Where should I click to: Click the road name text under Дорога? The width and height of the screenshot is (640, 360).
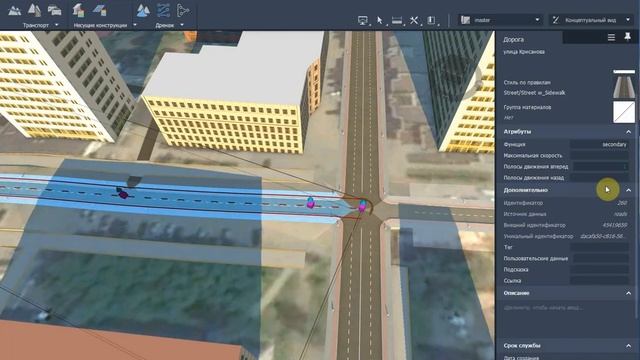[x=524, y=52]
